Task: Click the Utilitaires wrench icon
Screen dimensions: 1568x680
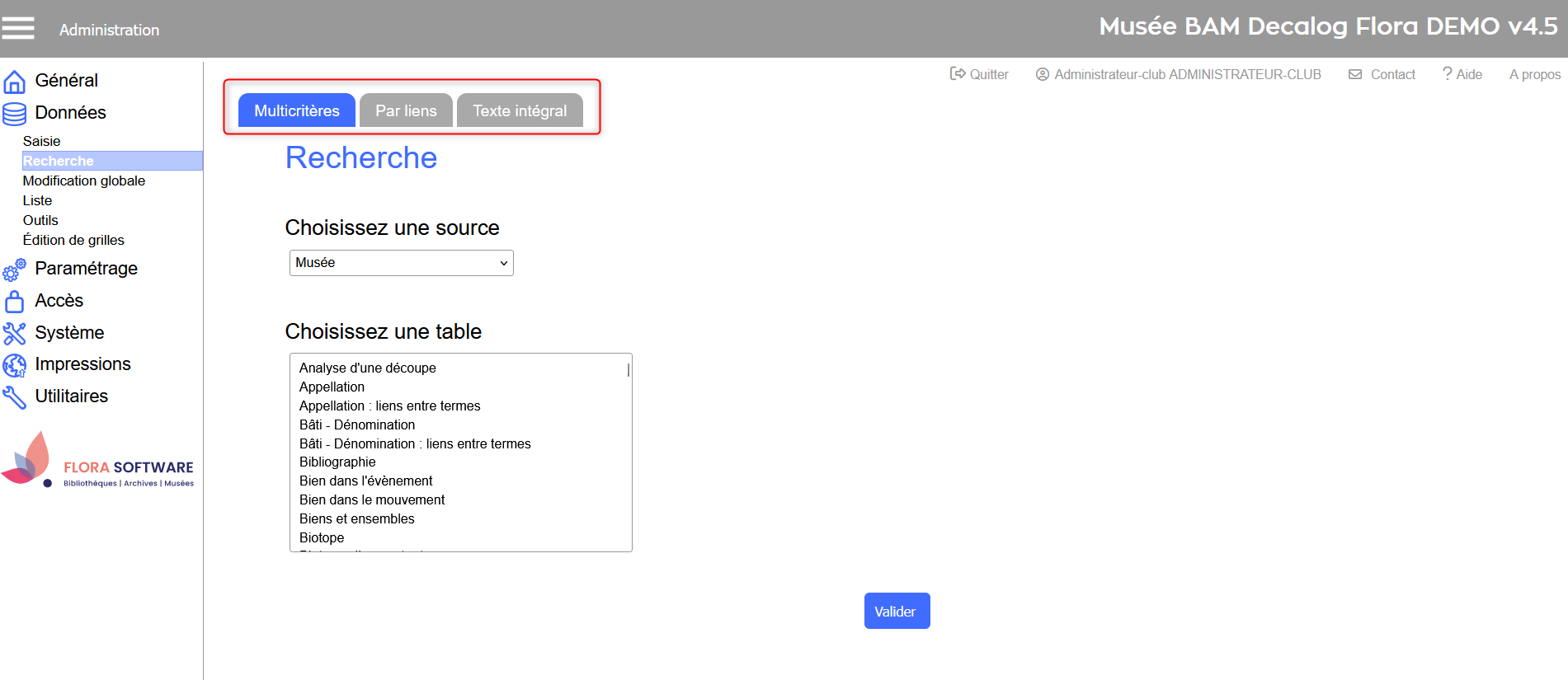Action: point(14,397)
